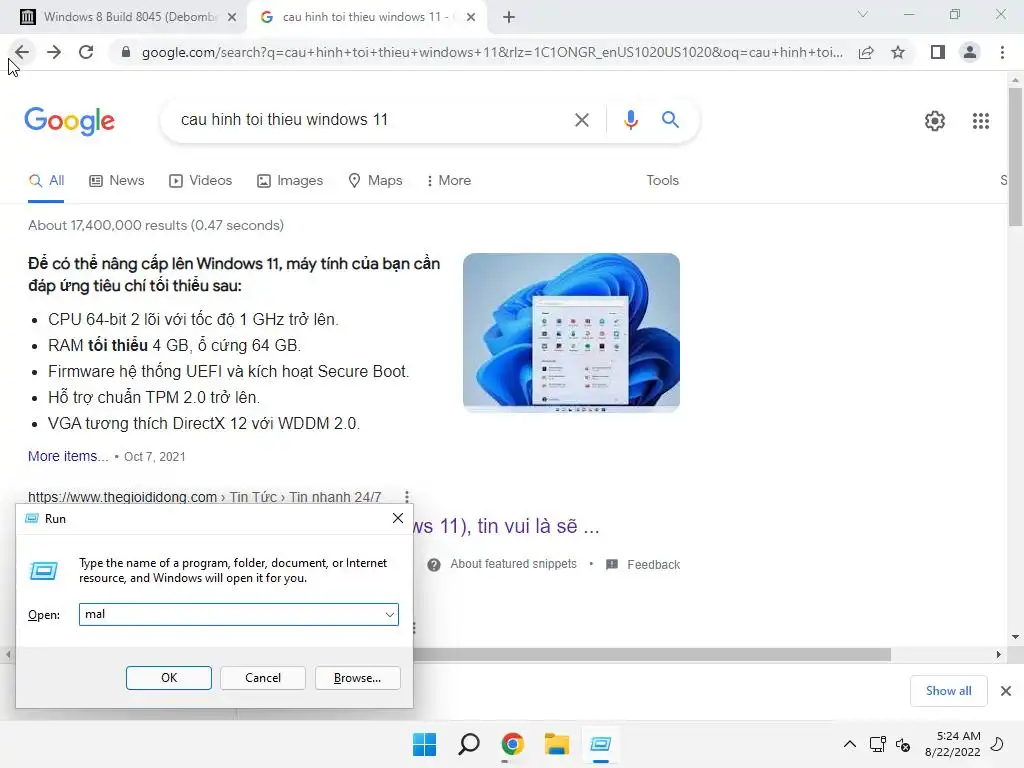Send Feedback on the snippet

[x=653, y=564]
